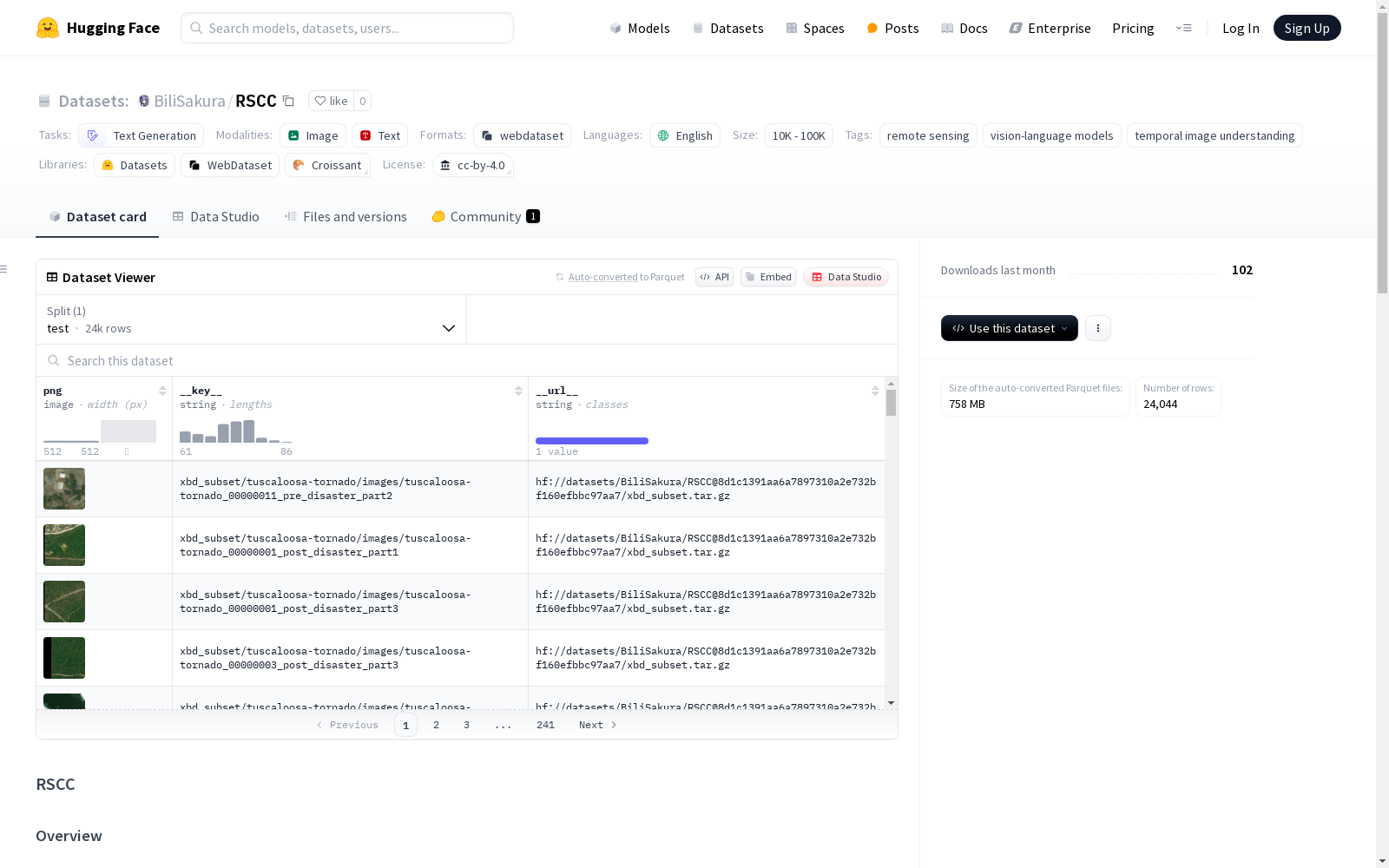Click the Croissant library tag
Image resolution: width=1389 pixels, height=868 pixels.
point(327,165)
